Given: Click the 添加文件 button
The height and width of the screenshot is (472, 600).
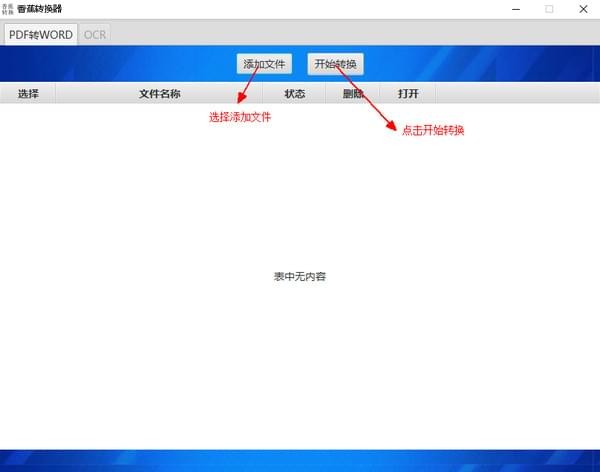Looking at the screenshot, I should point(264,64).
